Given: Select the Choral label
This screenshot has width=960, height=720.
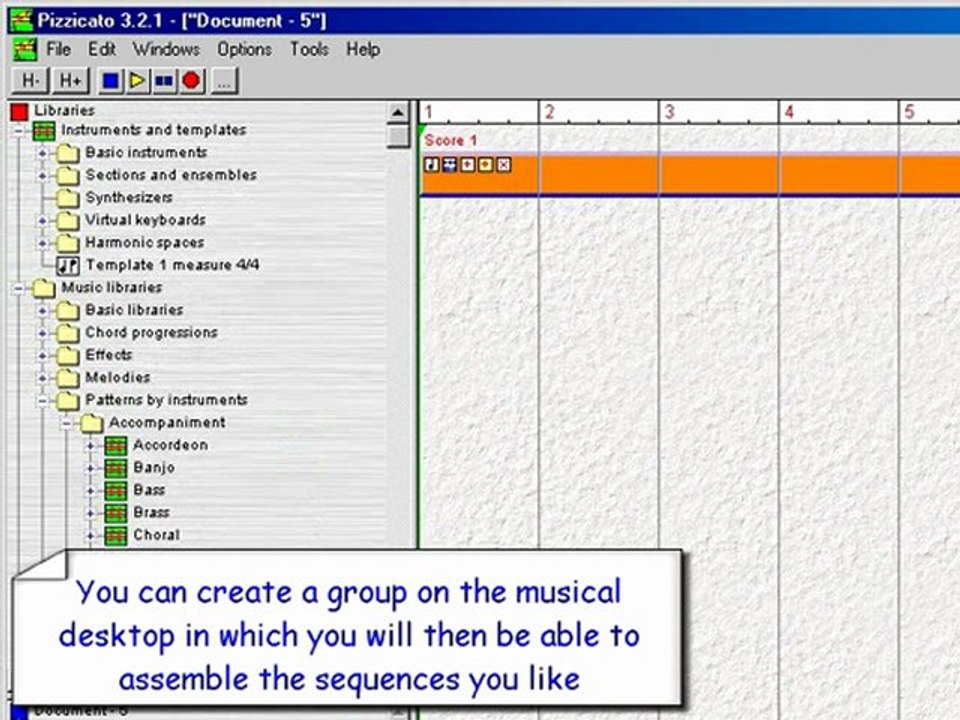Looking at the screenshot, I should [156, 535].
